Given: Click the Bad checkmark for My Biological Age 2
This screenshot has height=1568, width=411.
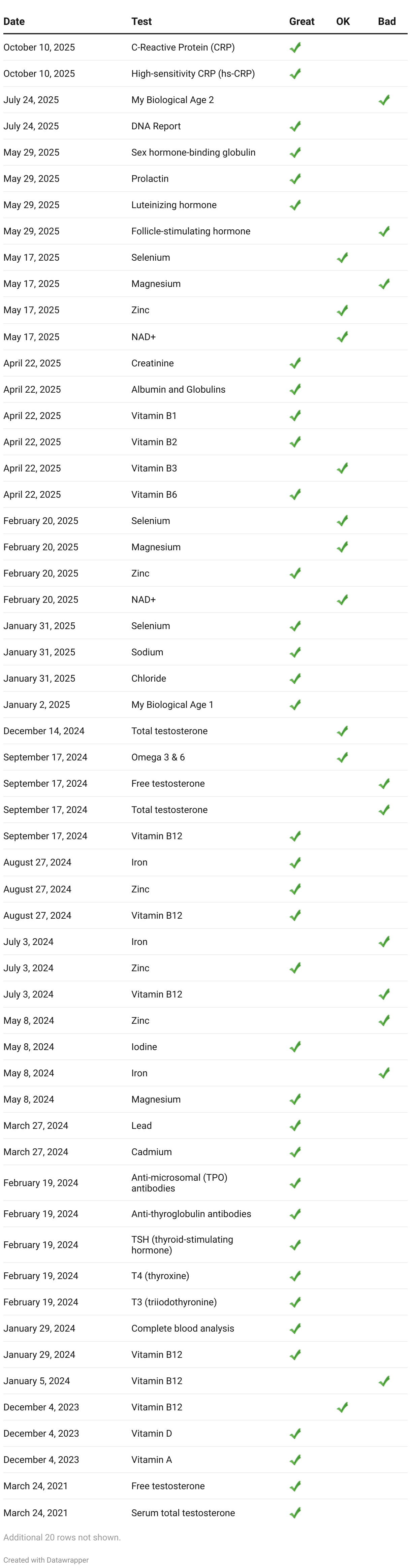Looking at the screenshot, I should tap(384, 100).
